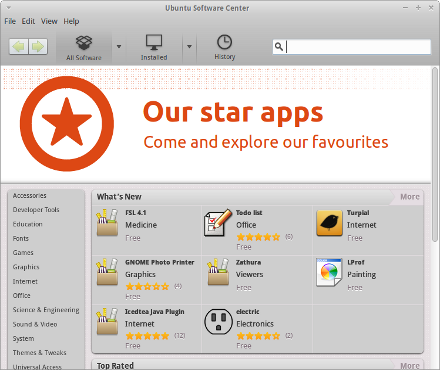The image size is (440, 370).
Task: Go back with the left arrow button
Action: coord(19,46)
